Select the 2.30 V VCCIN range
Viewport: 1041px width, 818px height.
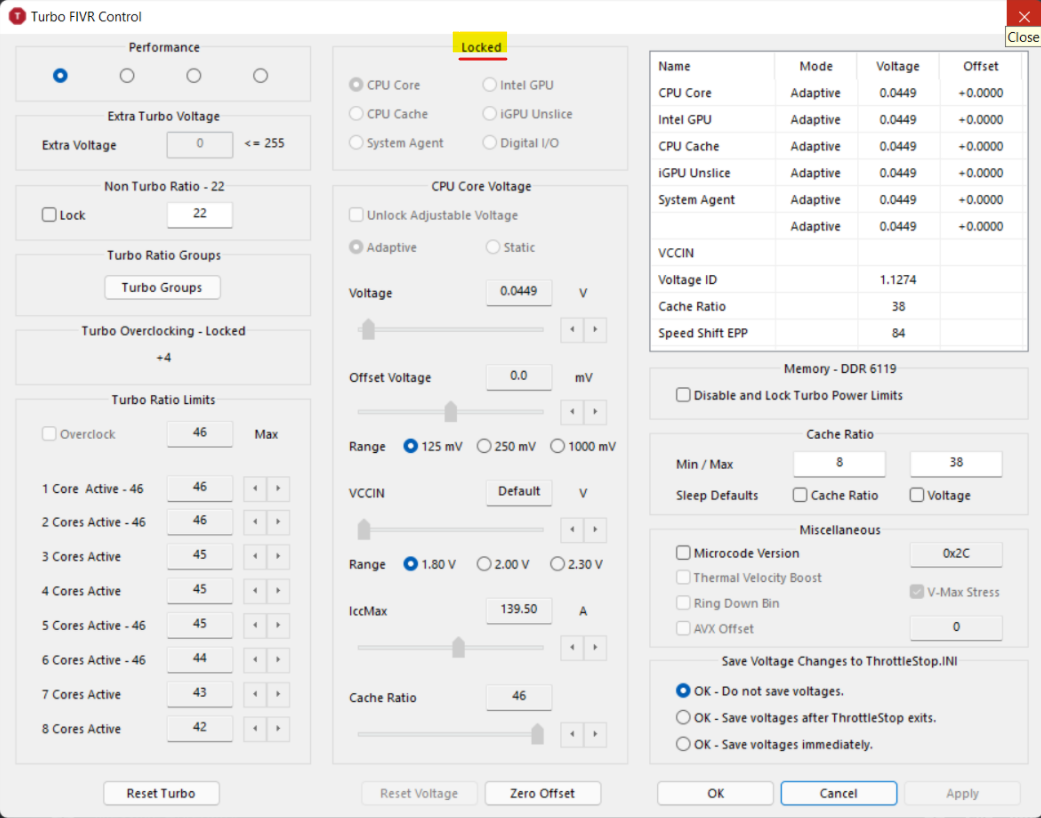point(557,564)
